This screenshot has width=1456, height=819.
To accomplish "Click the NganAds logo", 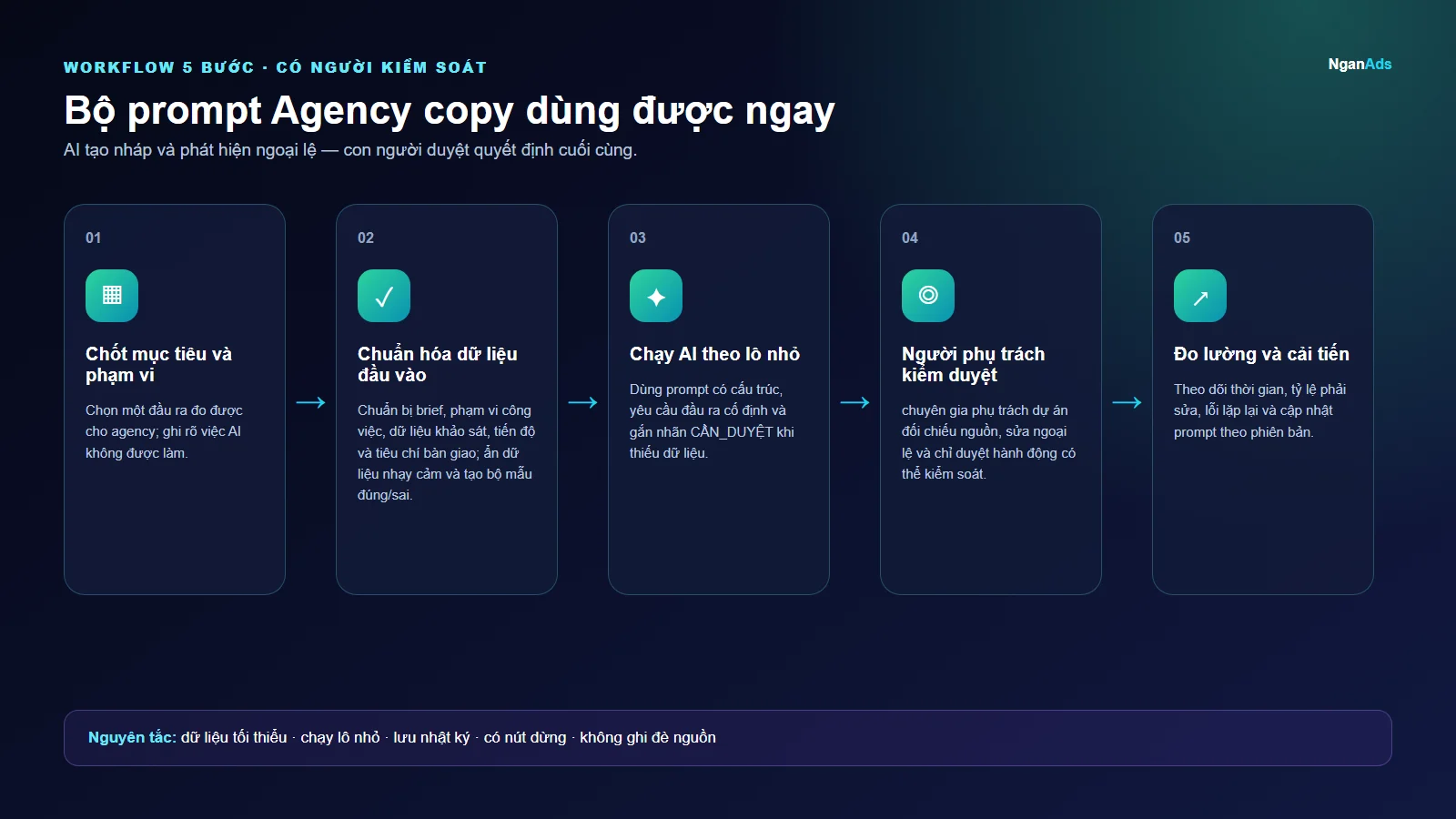I will click(x=1360, y=64).
